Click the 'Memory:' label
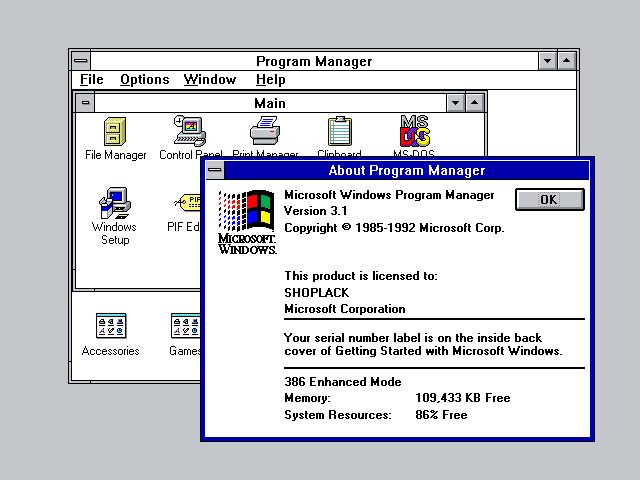Viewport: 640px width, 480px height. click(x=307, y=398)
